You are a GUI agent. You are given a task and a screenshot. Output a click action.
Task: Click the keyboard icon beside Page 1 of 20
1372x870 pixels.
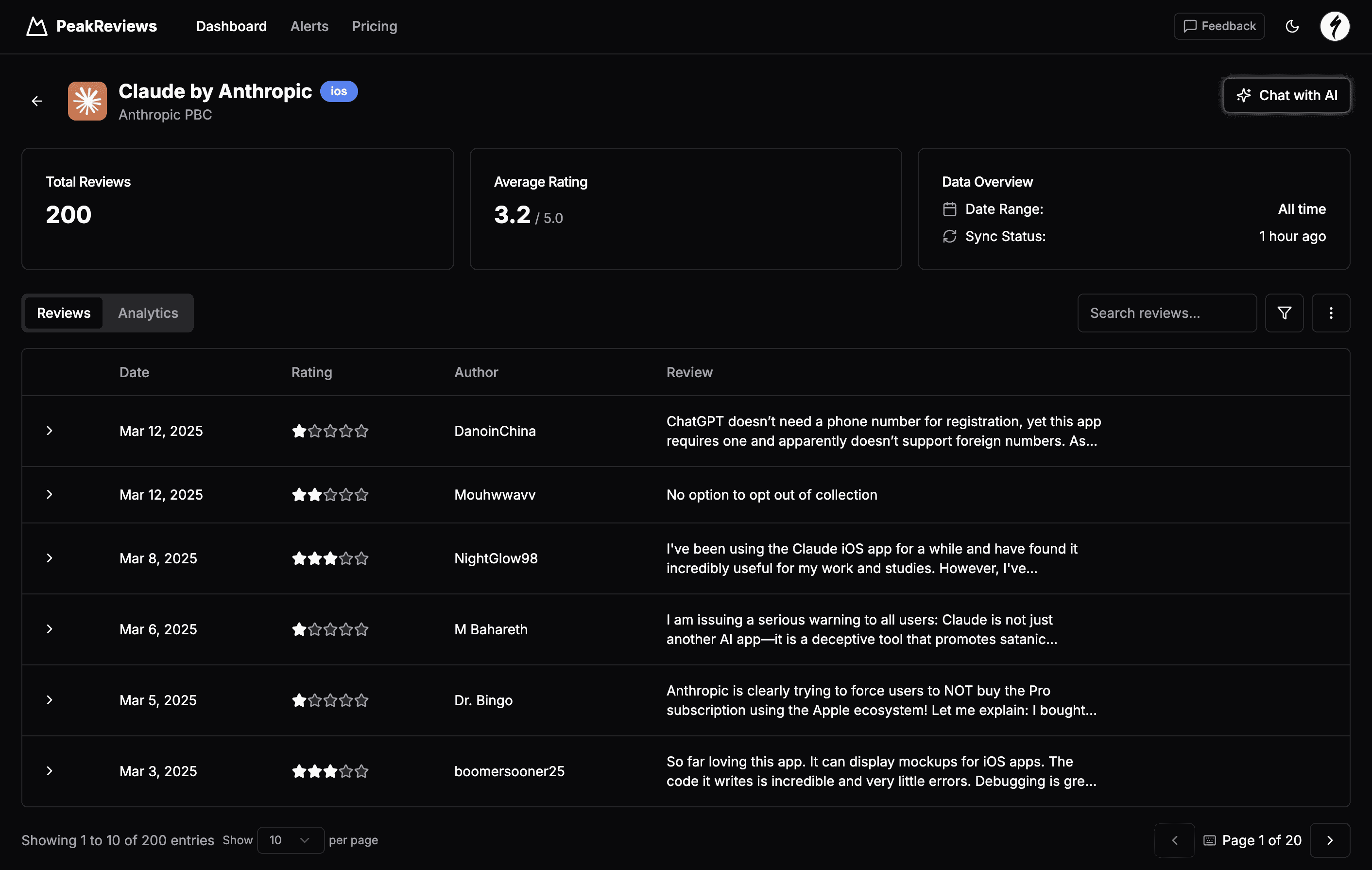(1210, 840)
